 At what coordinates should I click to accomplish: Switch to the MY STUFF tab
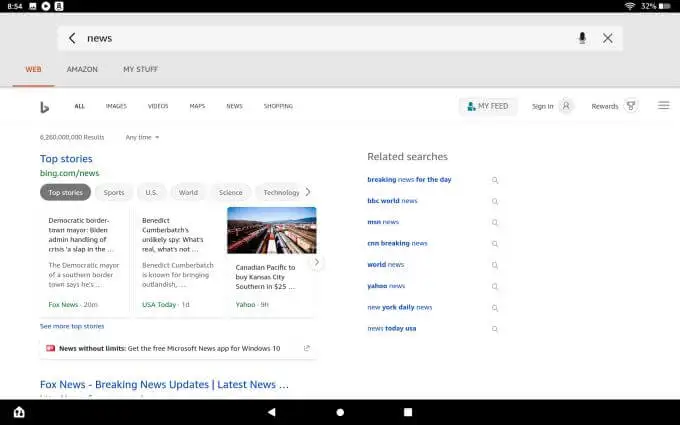(x=141, y=69)
